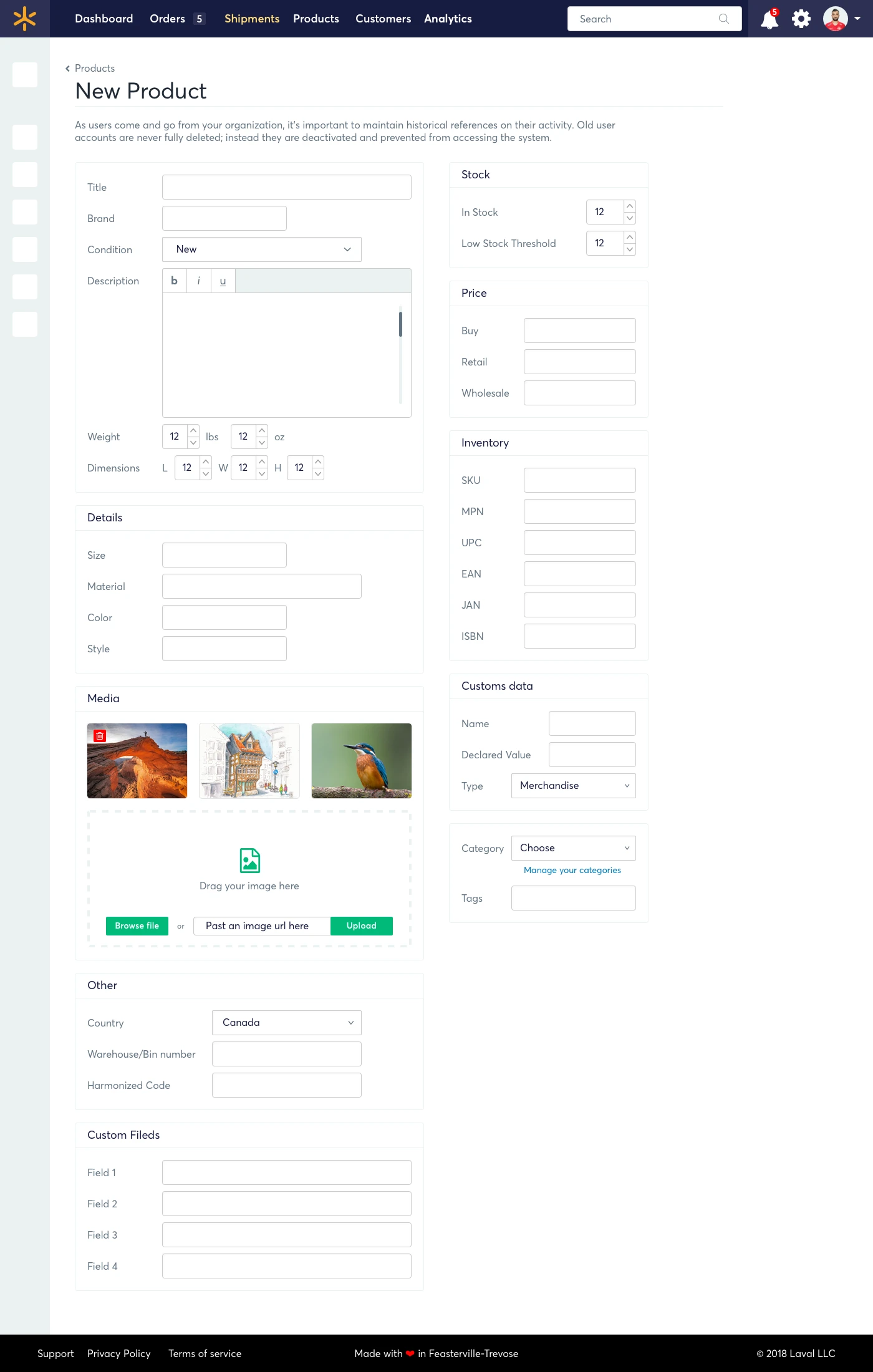Go to the Shipments tab
Screen dimensions: 873x1372
[x=252, y=19]
